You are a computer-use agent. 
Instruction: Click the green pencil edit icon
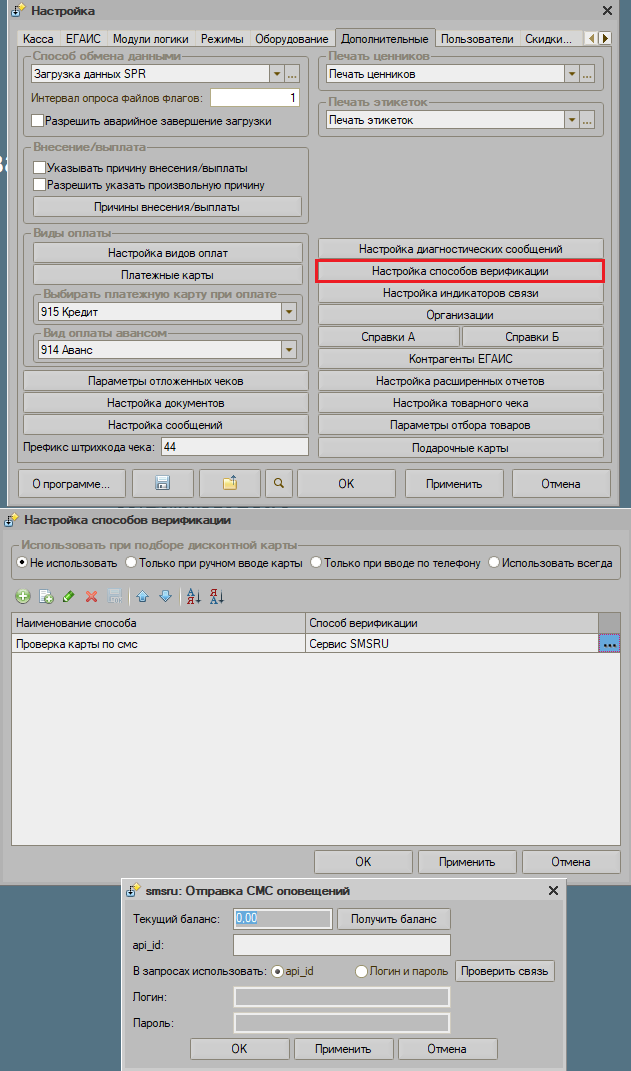68,596
